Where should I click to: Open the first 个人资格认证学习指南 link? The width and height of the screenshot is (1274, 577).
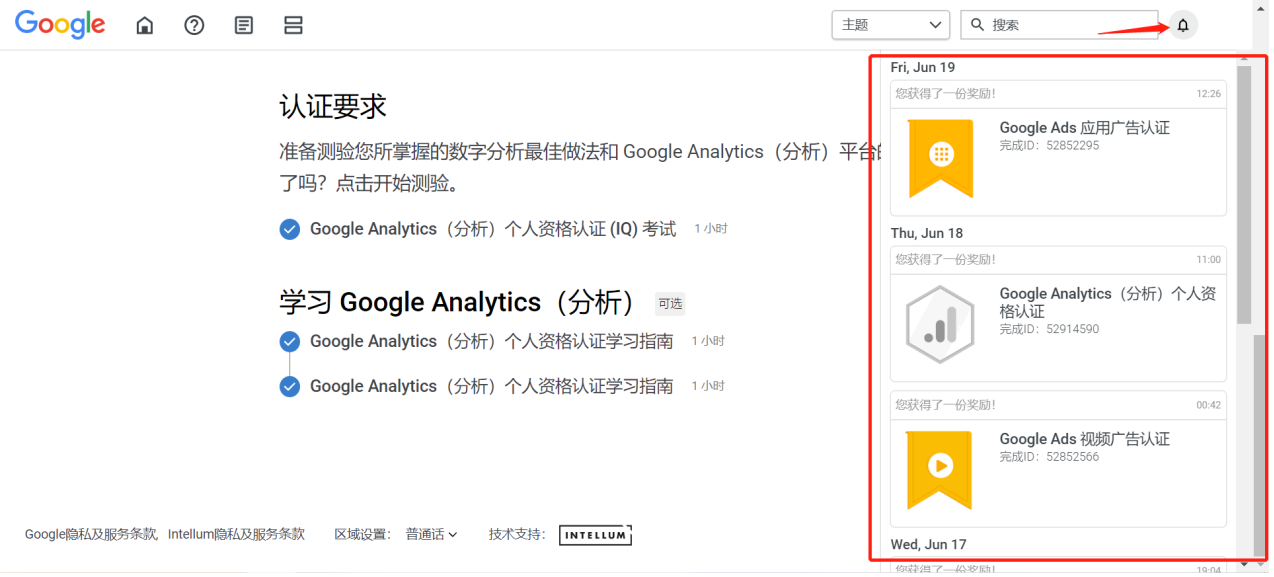tap(491, 341)
